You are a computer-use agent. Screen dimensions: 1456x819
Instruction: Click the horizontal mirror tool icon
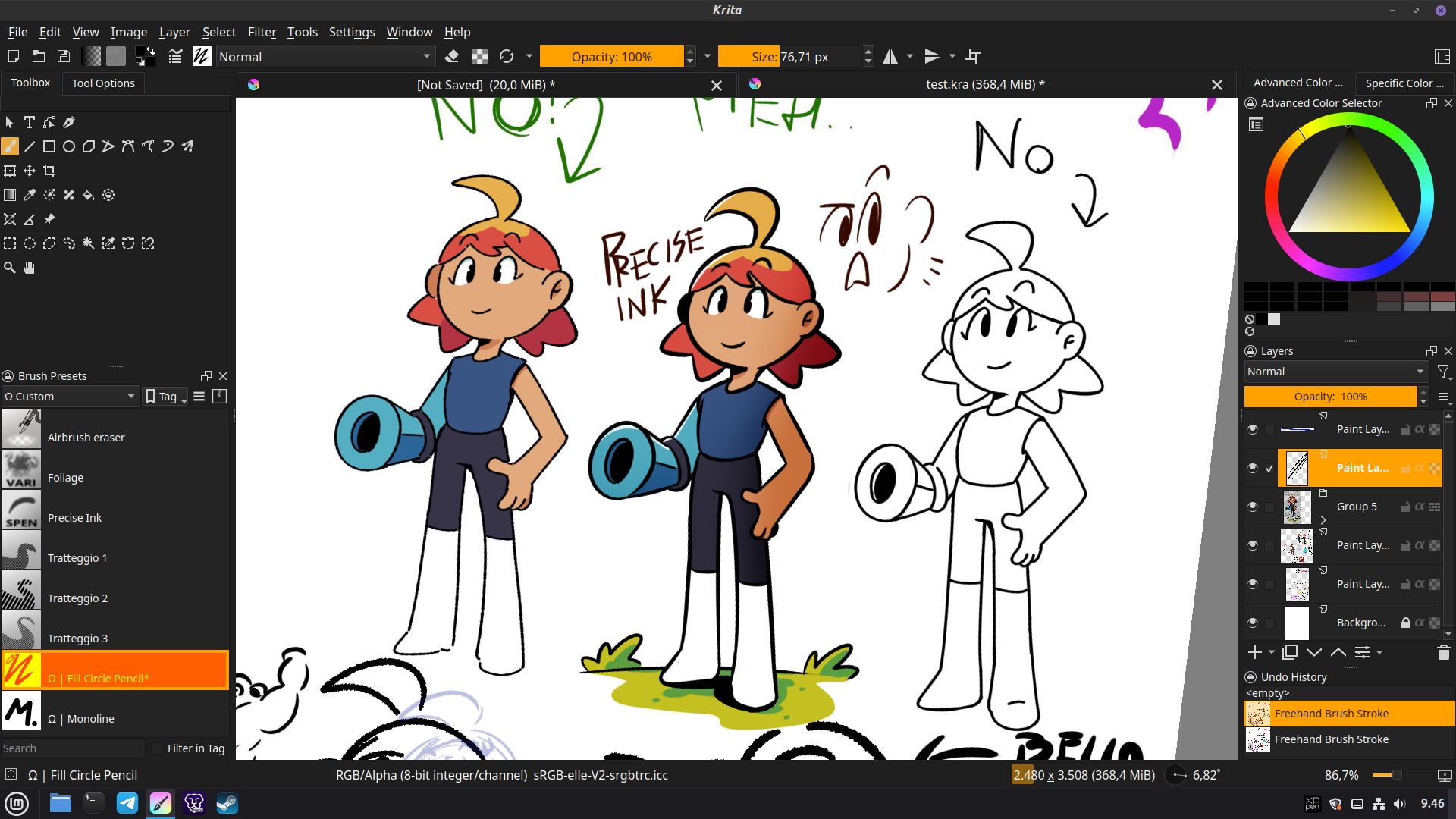point(890,57)
